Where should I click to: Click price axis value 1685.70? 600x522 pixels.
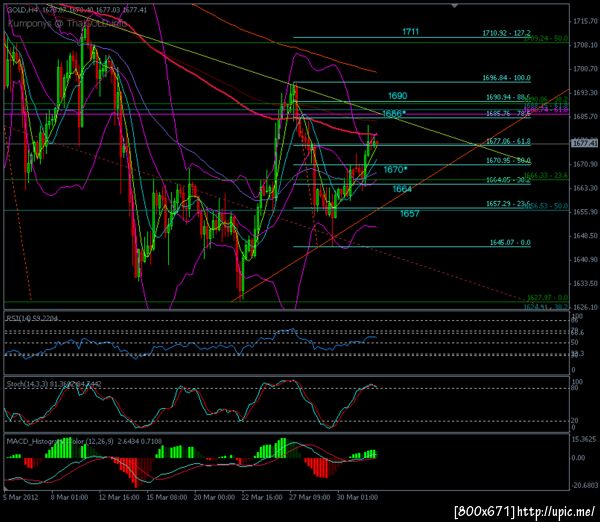point(585,116)
